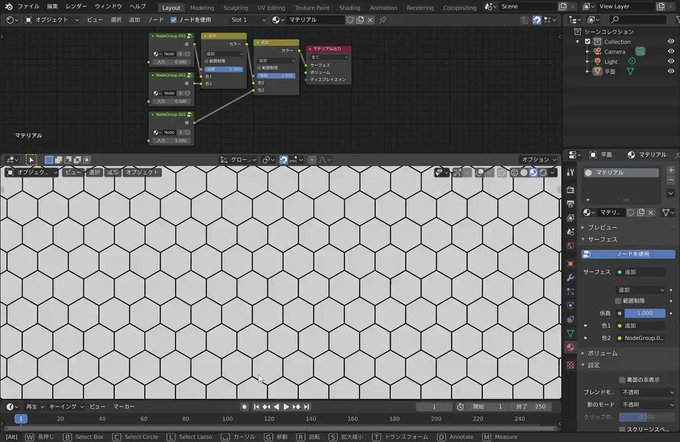
Task: Toggle 範囲制限 clamp checkbox in properties
Action: pos(618,301)
